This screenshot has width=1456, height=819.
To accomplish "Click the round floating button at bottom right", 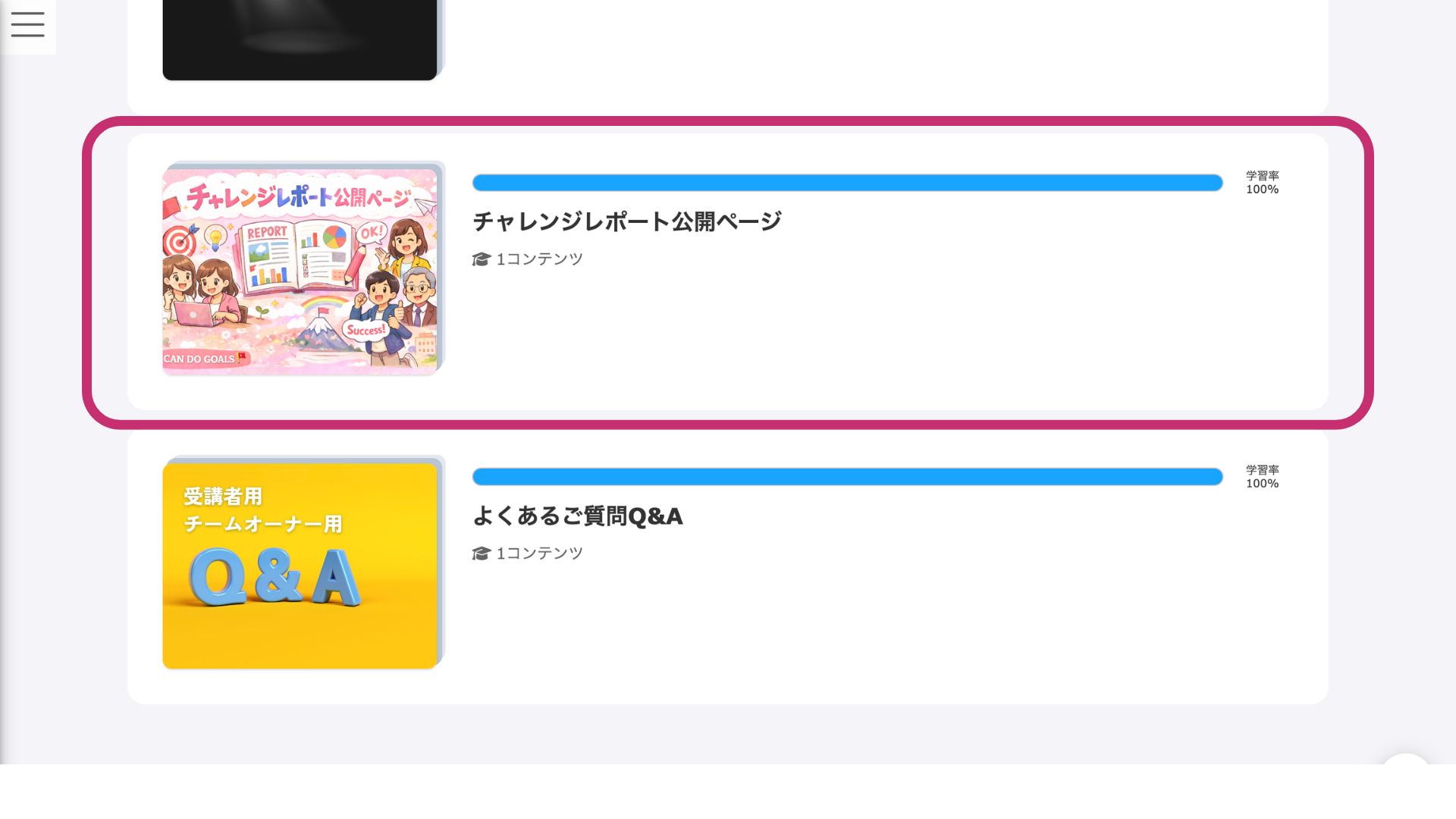I will click(1405, 761).
